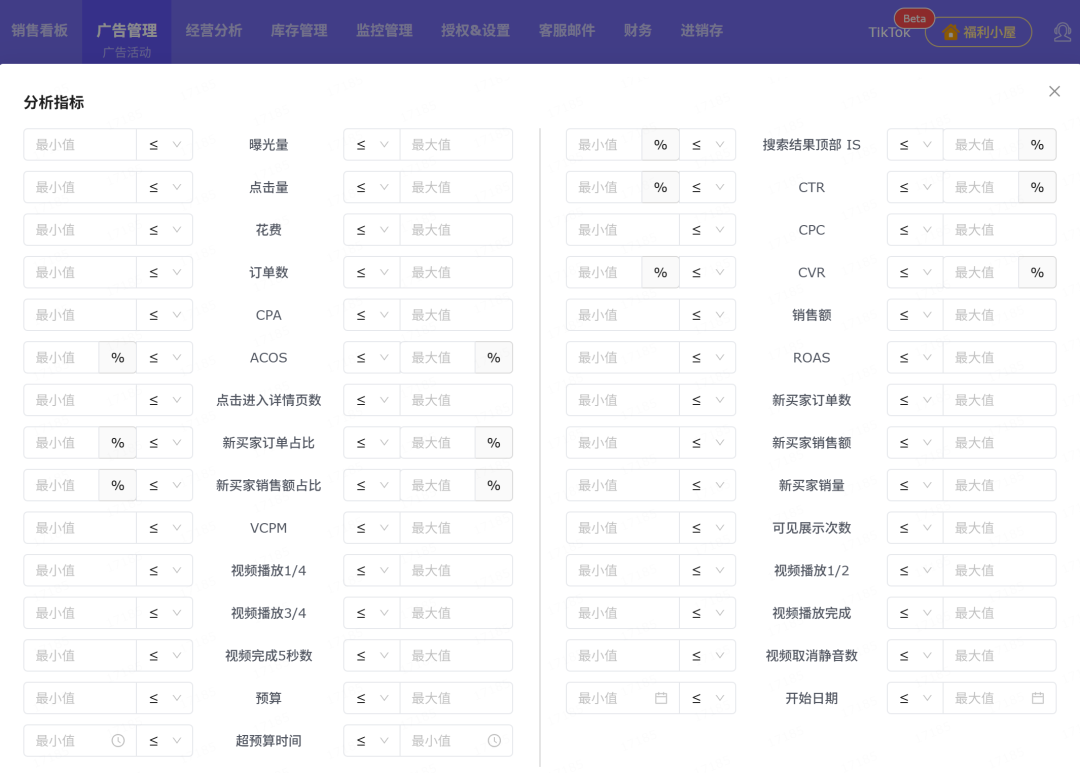Expand the left operator dropdown for CTR

[707, 187]
